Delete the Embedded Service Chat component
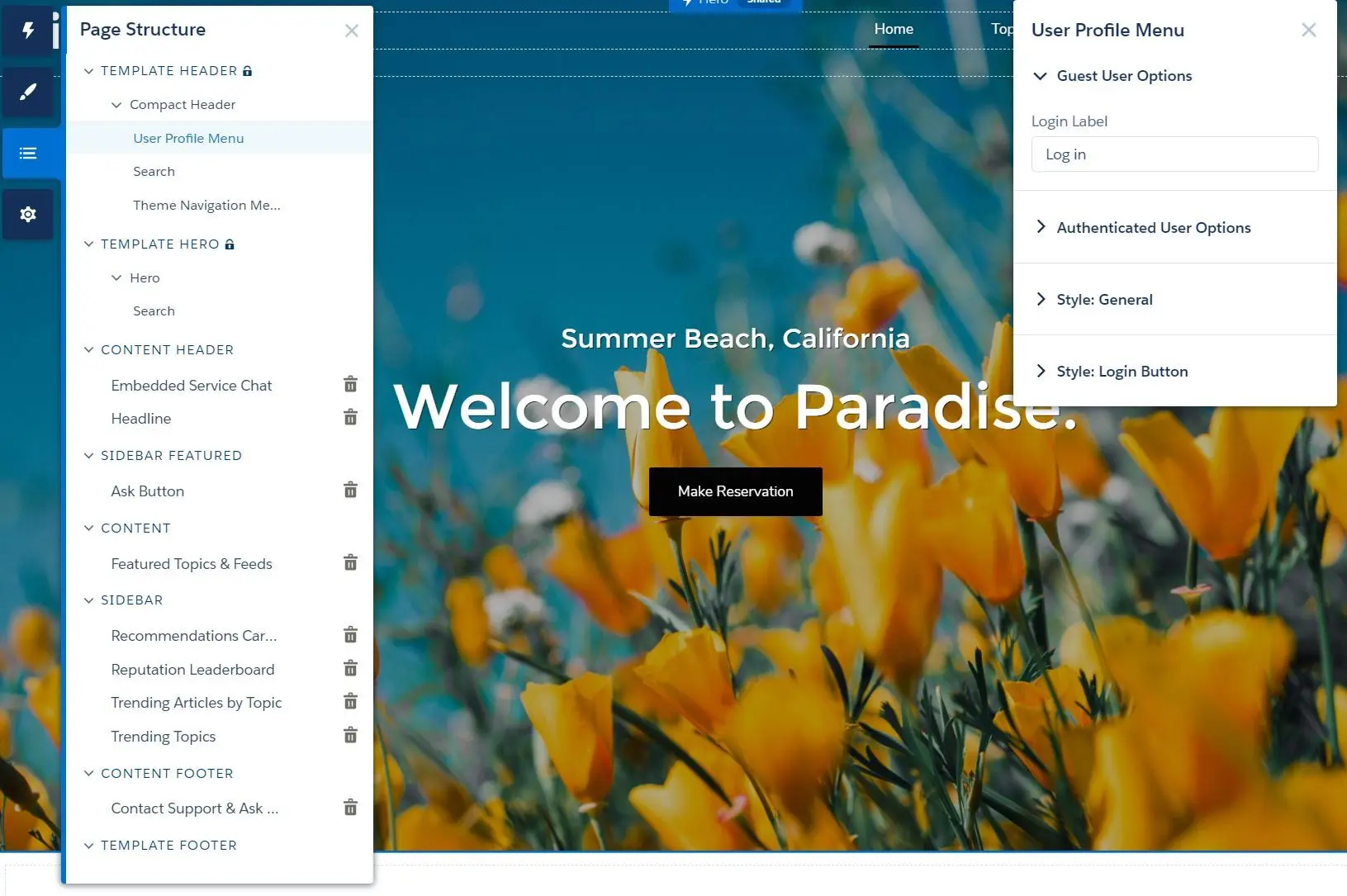Viewport: 1347px width, 896px height. point(350,384)
